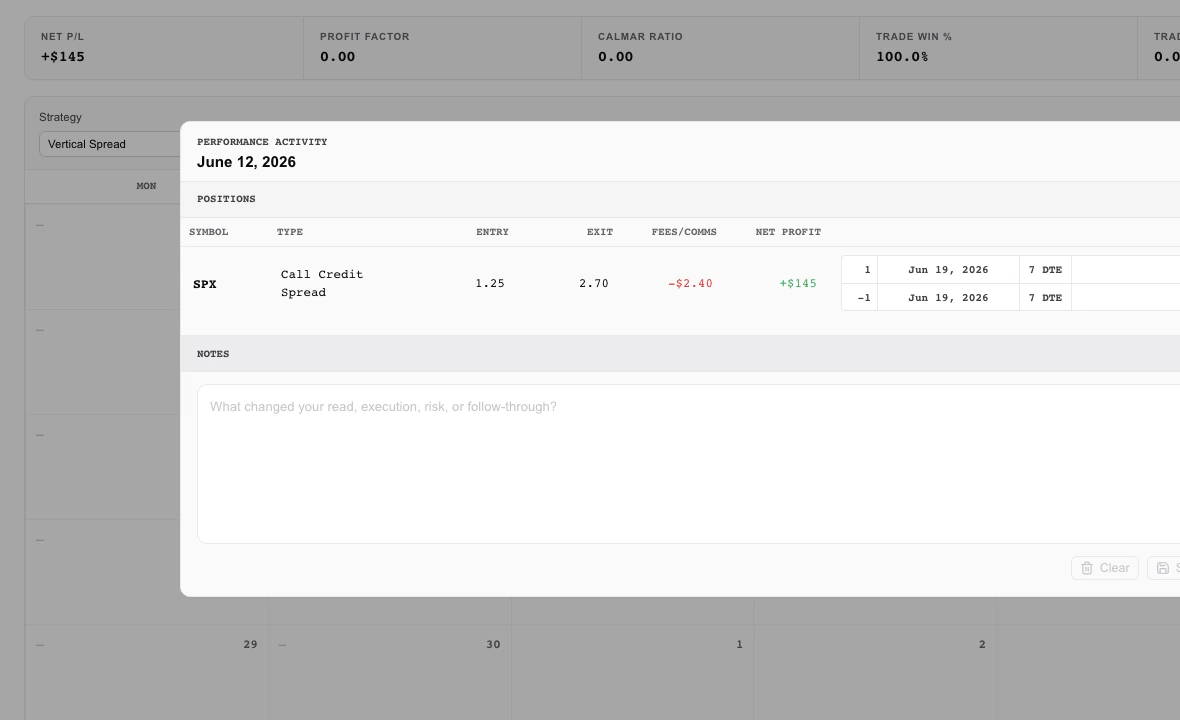Click the ENTRY column header

click(492, 232)
